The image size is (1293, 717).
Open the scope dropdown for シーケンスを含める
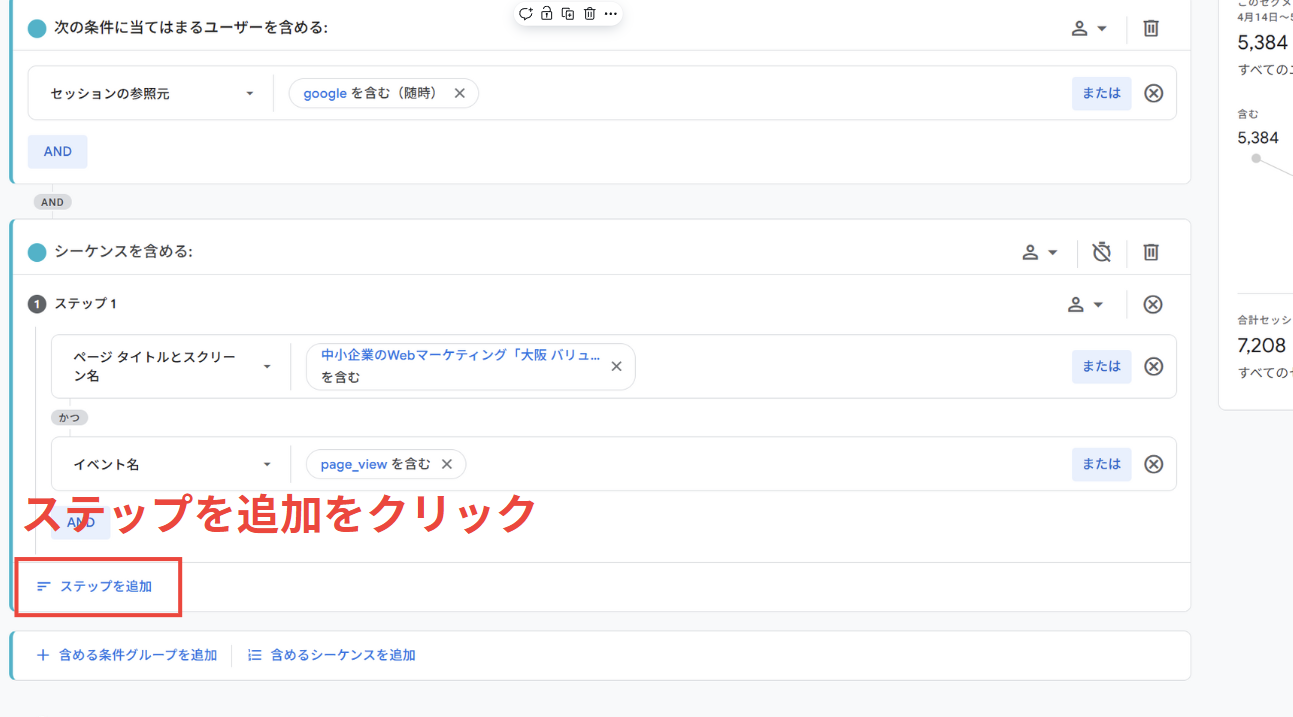pos(1040,252)
